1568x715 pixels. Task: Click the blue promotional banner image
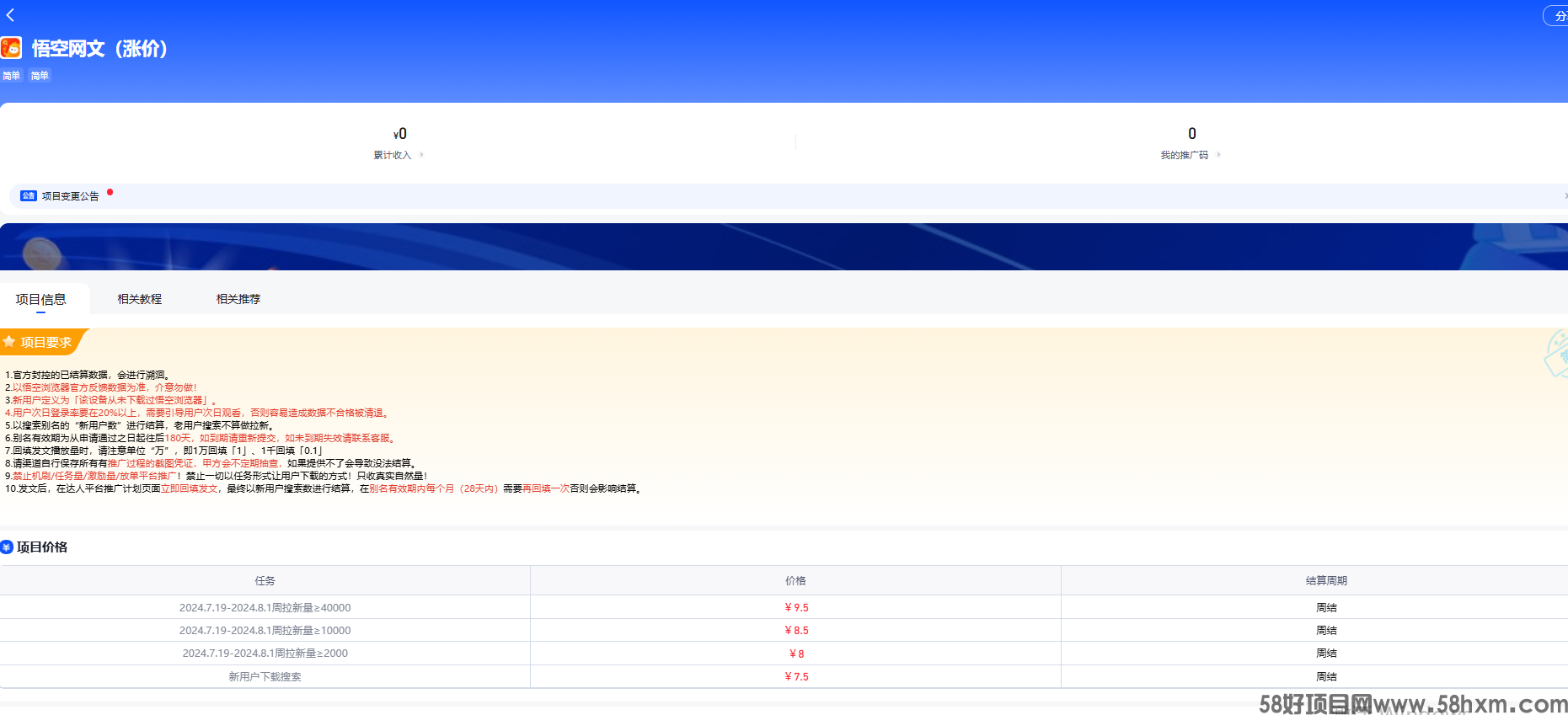coord(784,247)
